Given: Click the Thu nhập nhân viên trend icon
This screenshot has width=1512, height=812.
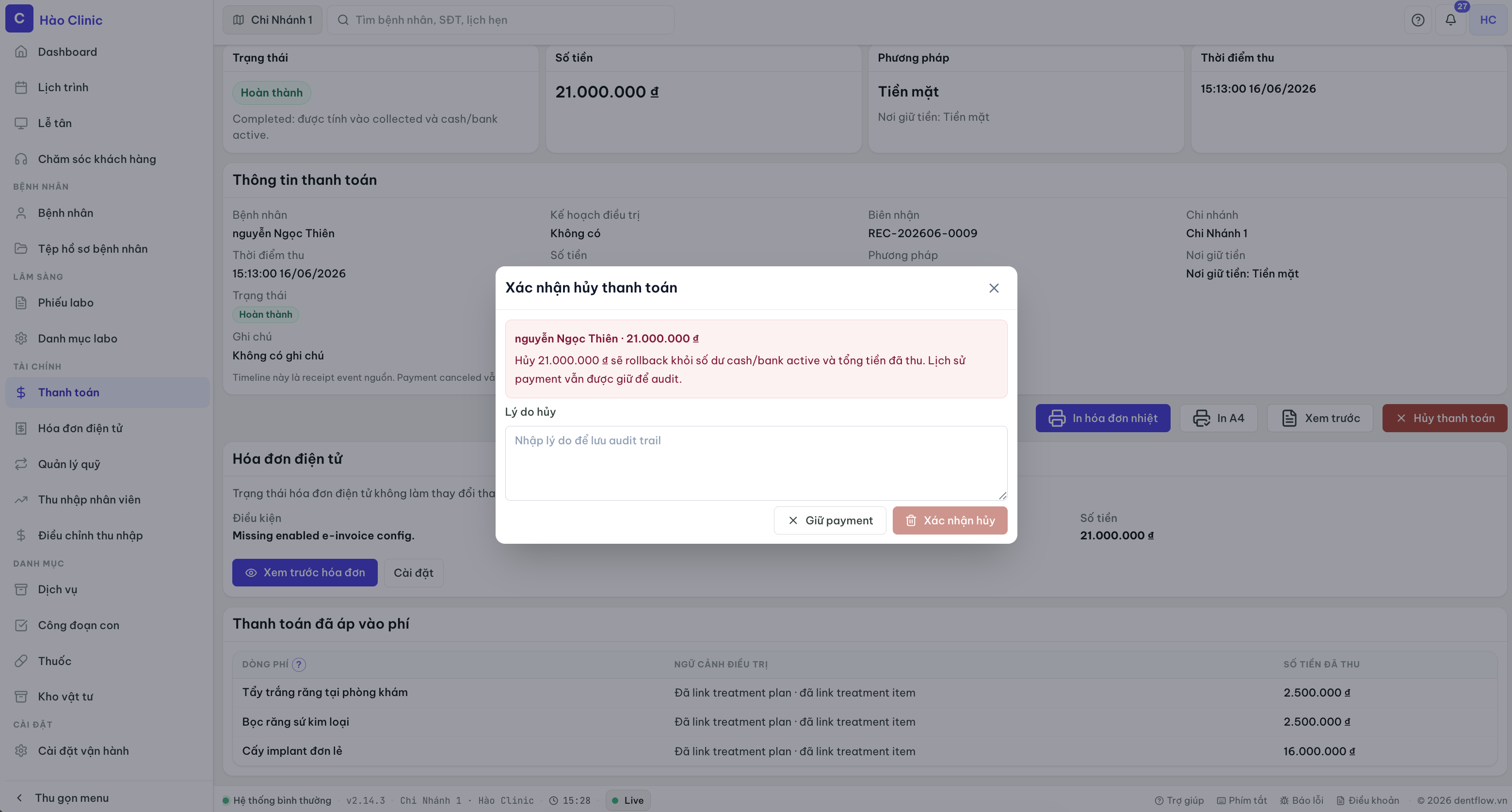Looking at the screenshot, I should point(21,500).
